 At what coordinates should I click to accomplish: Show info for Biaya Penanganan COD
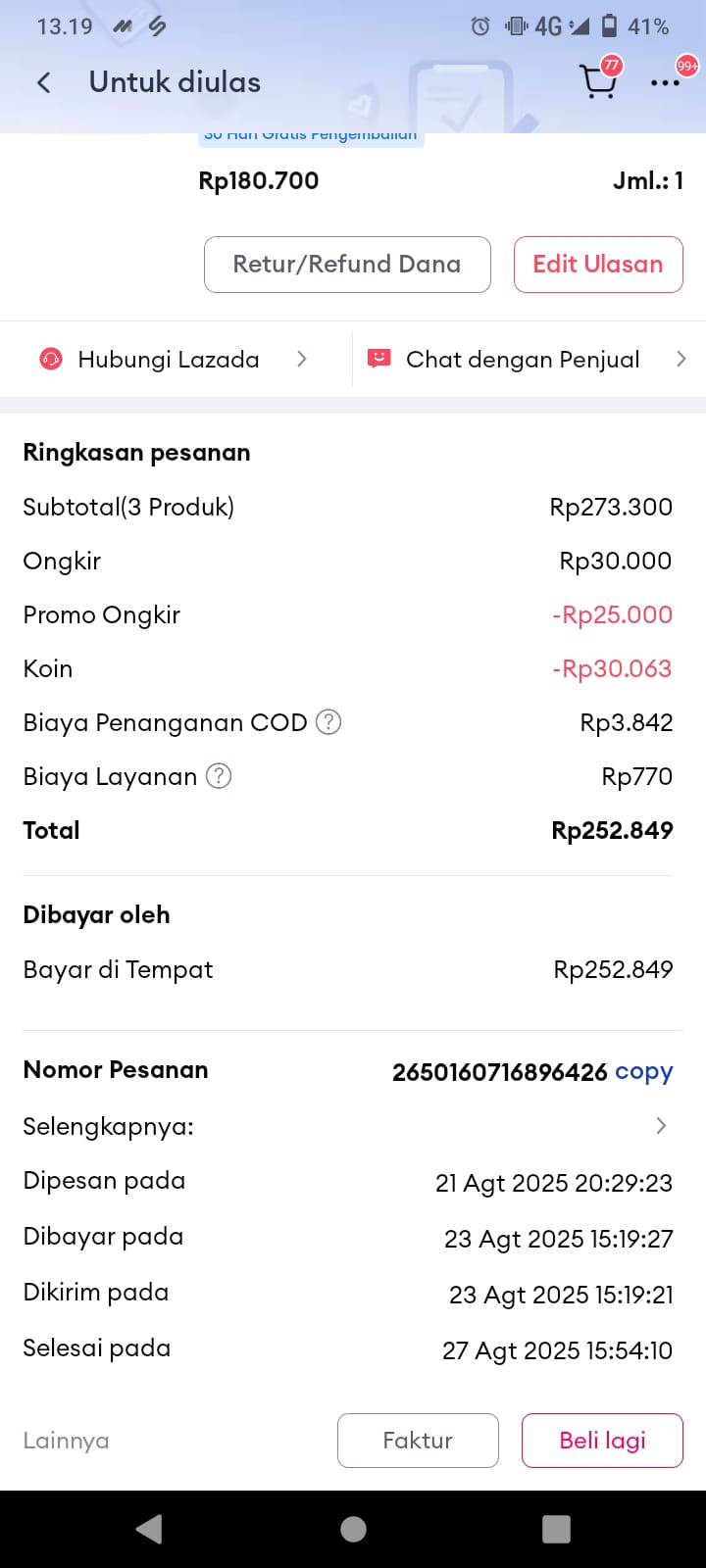coord(329,722)
